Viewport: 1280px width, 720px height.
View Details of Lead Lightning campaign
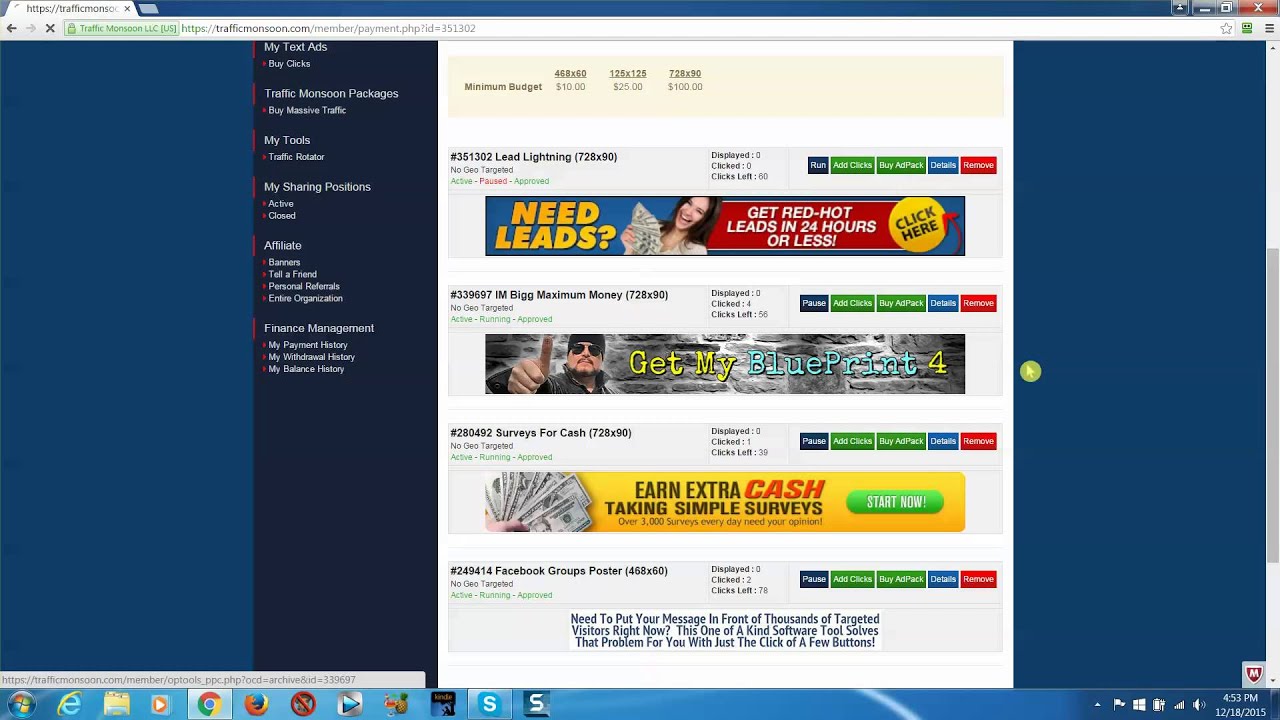click(943, 165)
